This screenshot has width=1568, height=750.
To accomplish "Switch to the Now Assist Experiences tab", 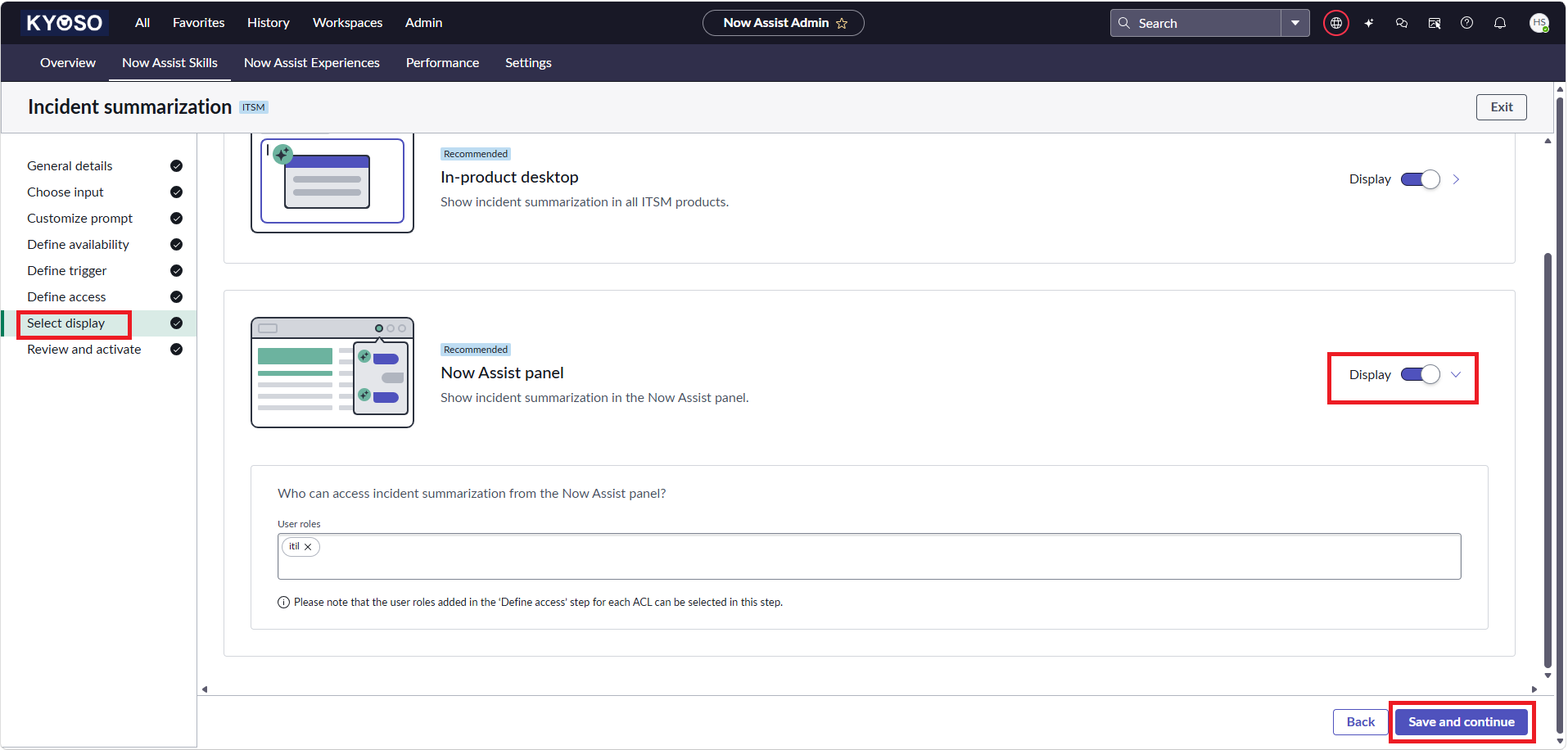I will (x=312, y=63).
